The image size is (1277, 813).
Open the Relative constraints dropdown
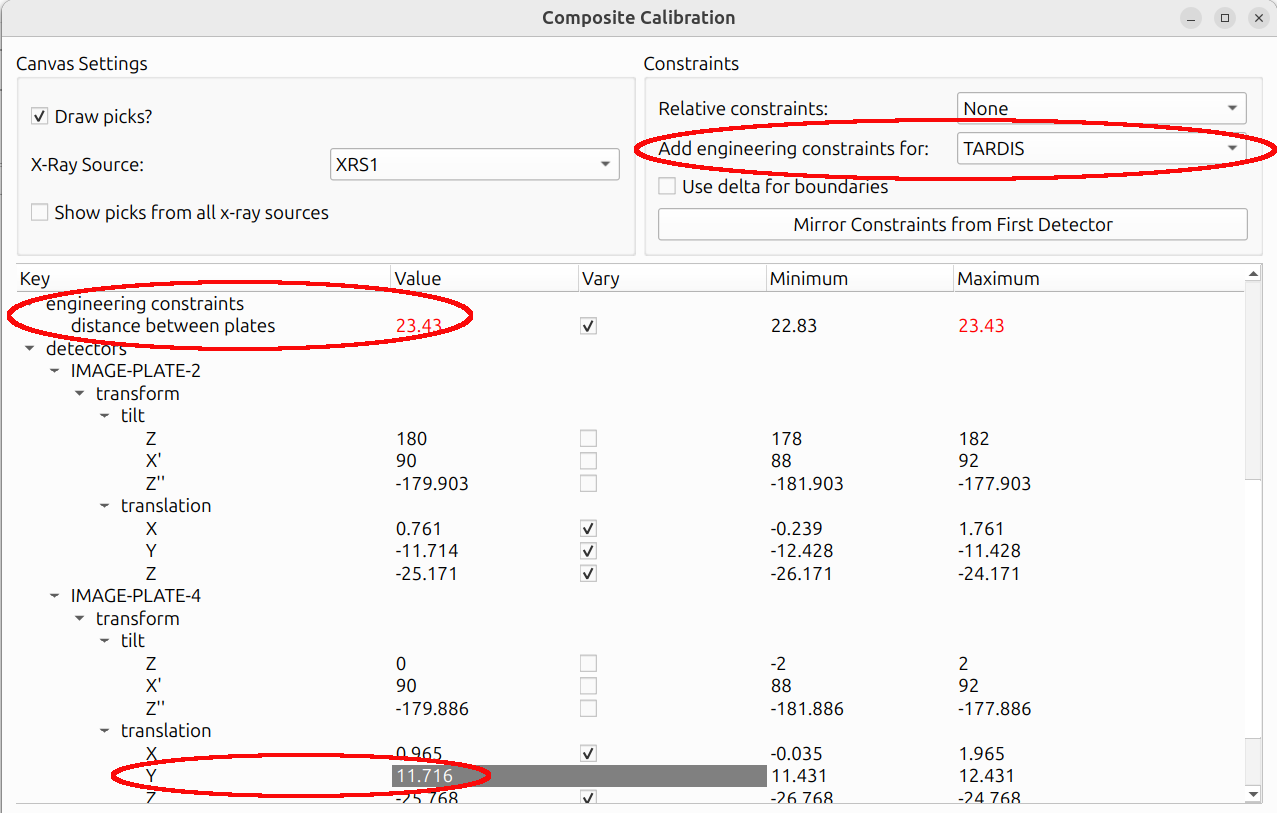[x=1101, y=108]
